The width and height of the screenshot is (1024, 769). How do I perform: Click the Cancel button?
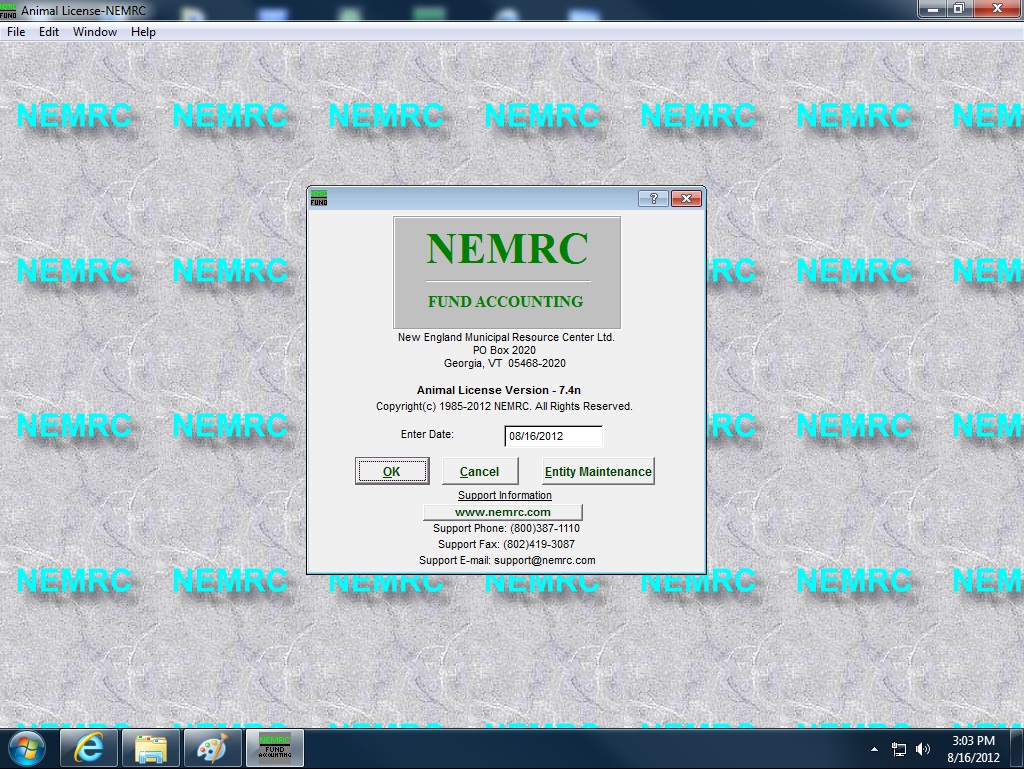(x=479, y=471)
